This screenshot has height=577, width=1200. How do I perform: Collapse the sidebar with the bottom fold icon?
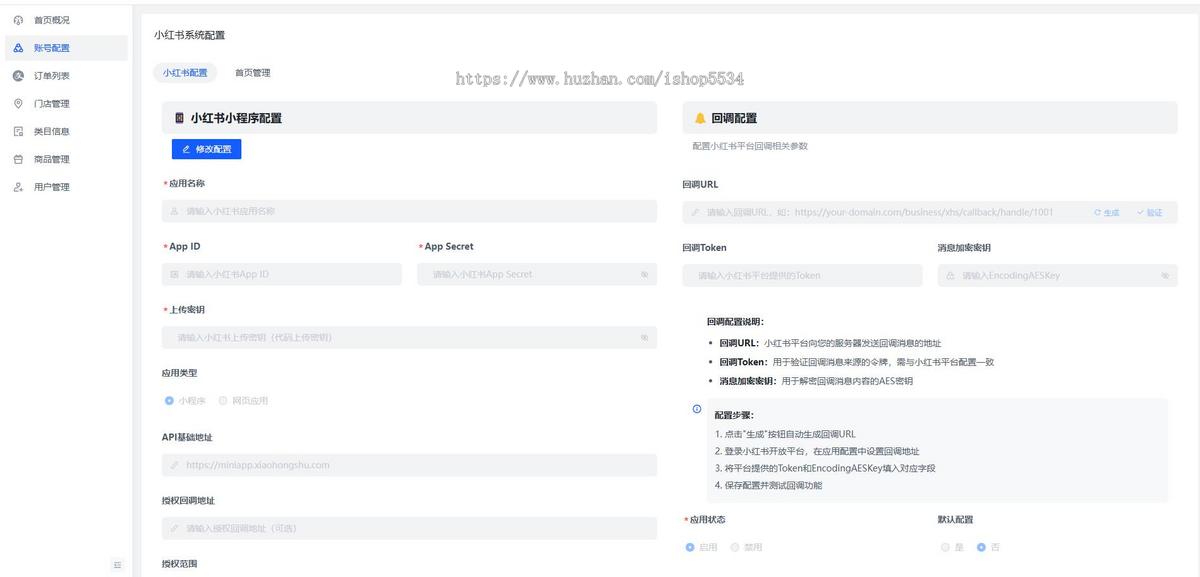[x=117, y=566]
